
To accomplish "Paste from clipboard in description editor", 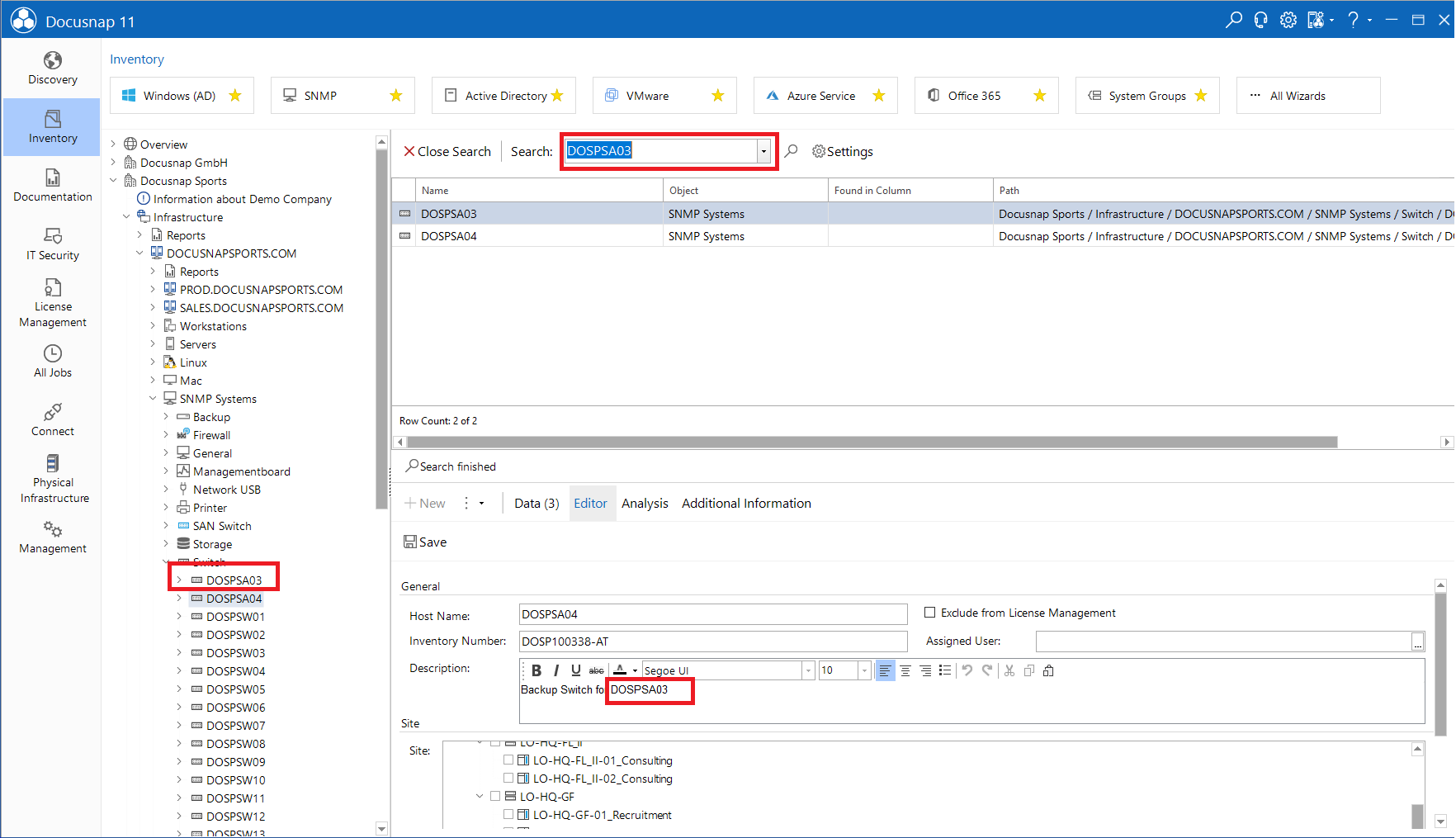I will (1048, 670).
